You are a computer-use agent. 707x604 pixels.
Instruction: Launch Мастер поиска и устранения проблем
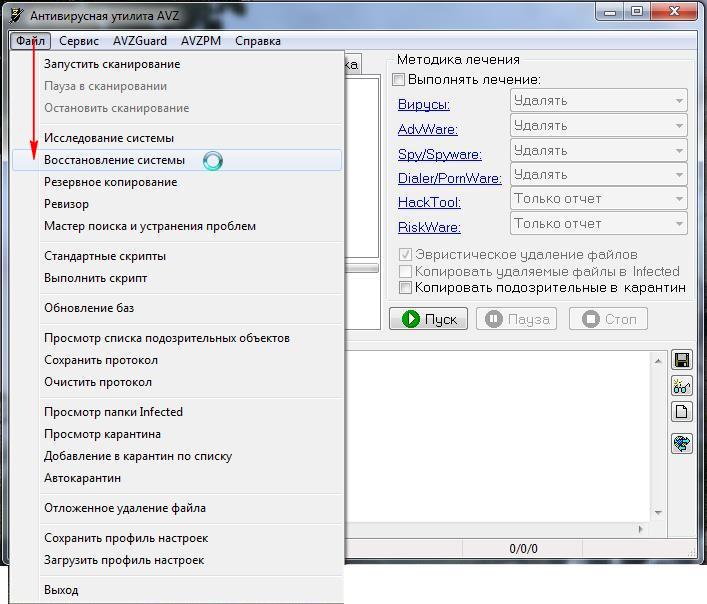point(177,226)
